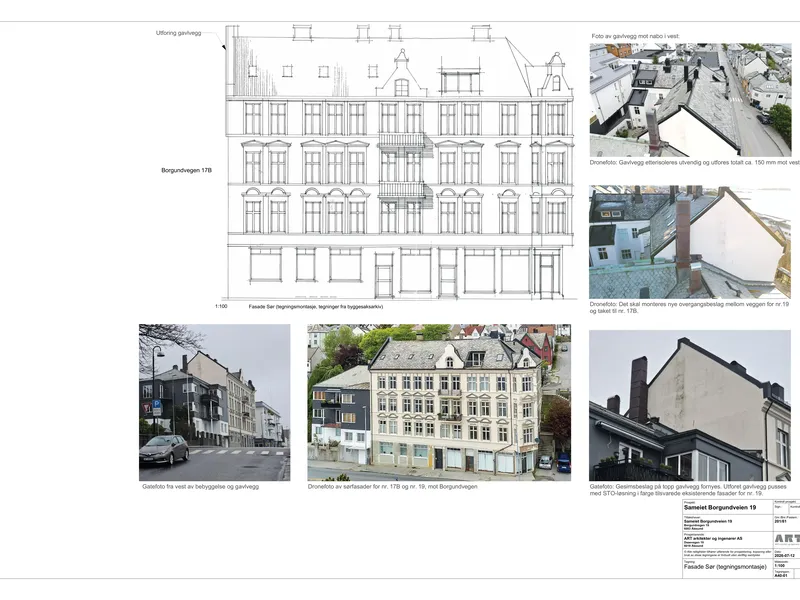Select the date '2026-07-12' in title block
Screen dimensions: 800x600
point(785,555)
